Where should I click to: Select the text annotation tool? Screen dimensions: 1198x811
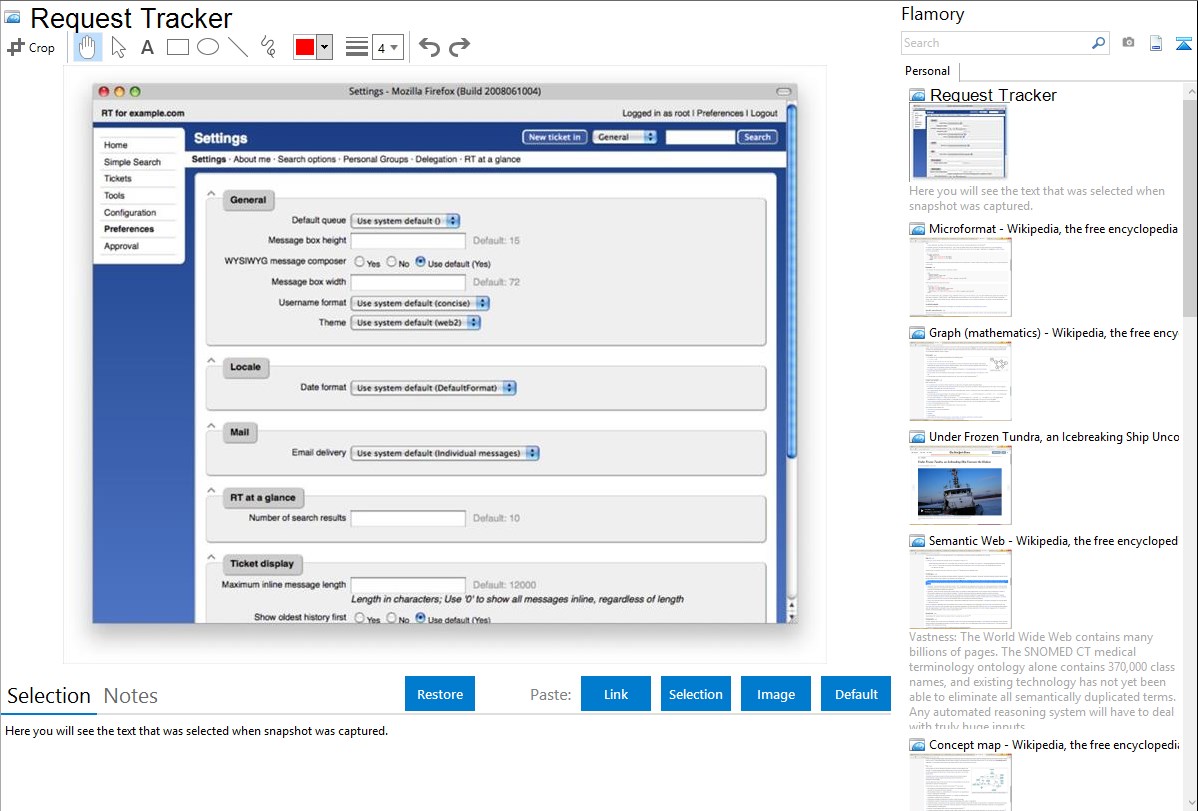pyautogui.click(x=147, y=47)
